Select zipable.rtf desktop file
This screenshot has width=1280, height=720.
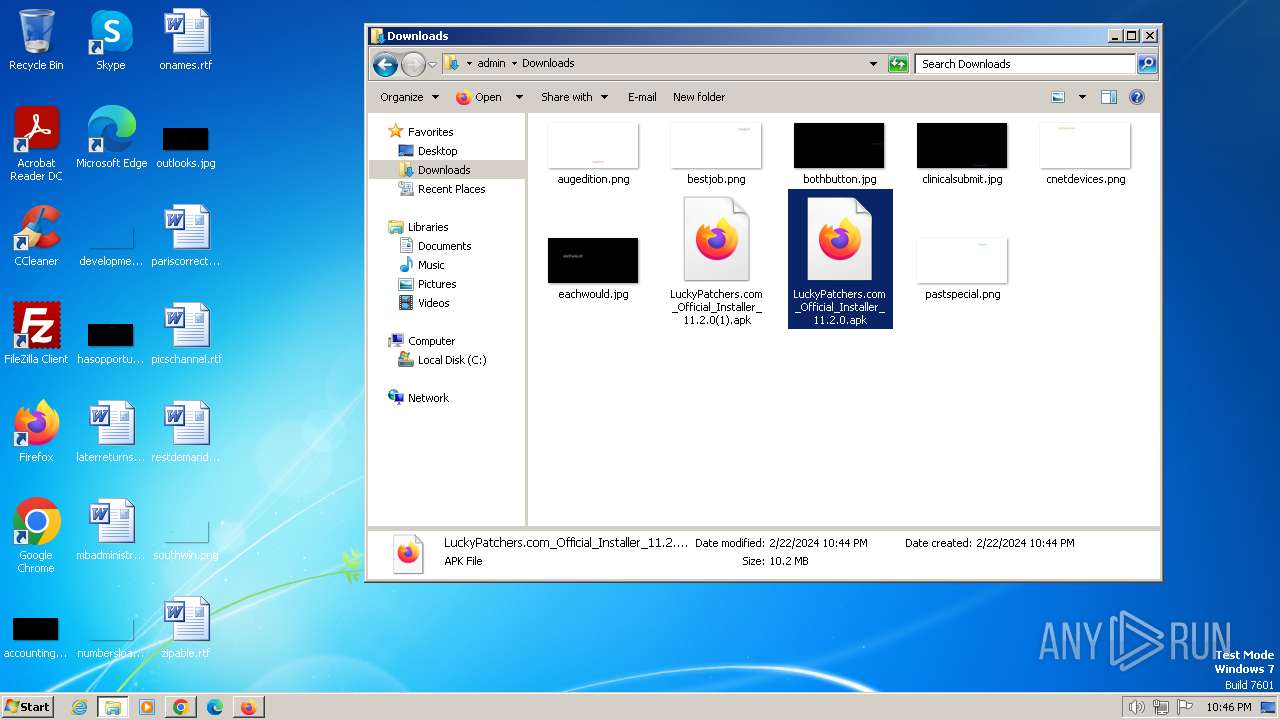click(x=186, y=628)
